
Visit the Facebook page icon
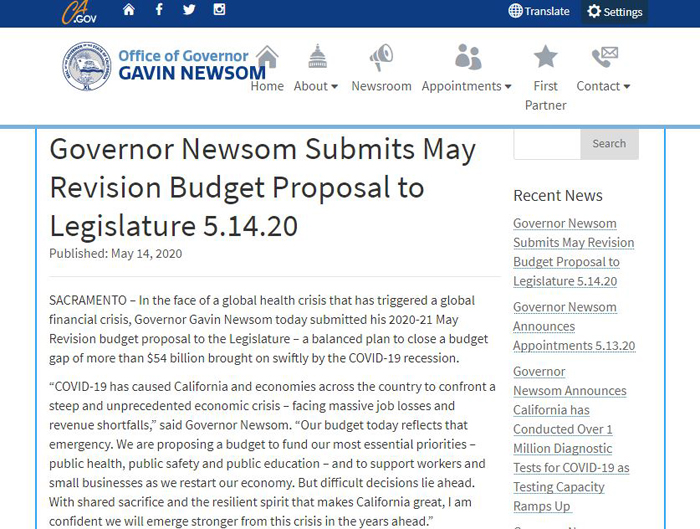click(x=159, y=9)
